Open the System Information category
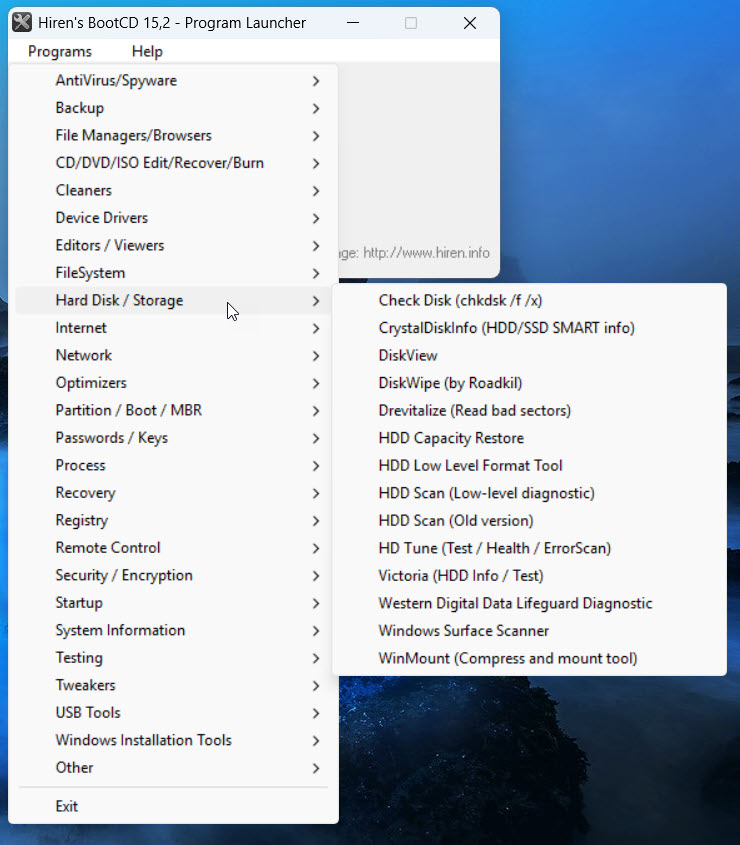 coord(120,630)
